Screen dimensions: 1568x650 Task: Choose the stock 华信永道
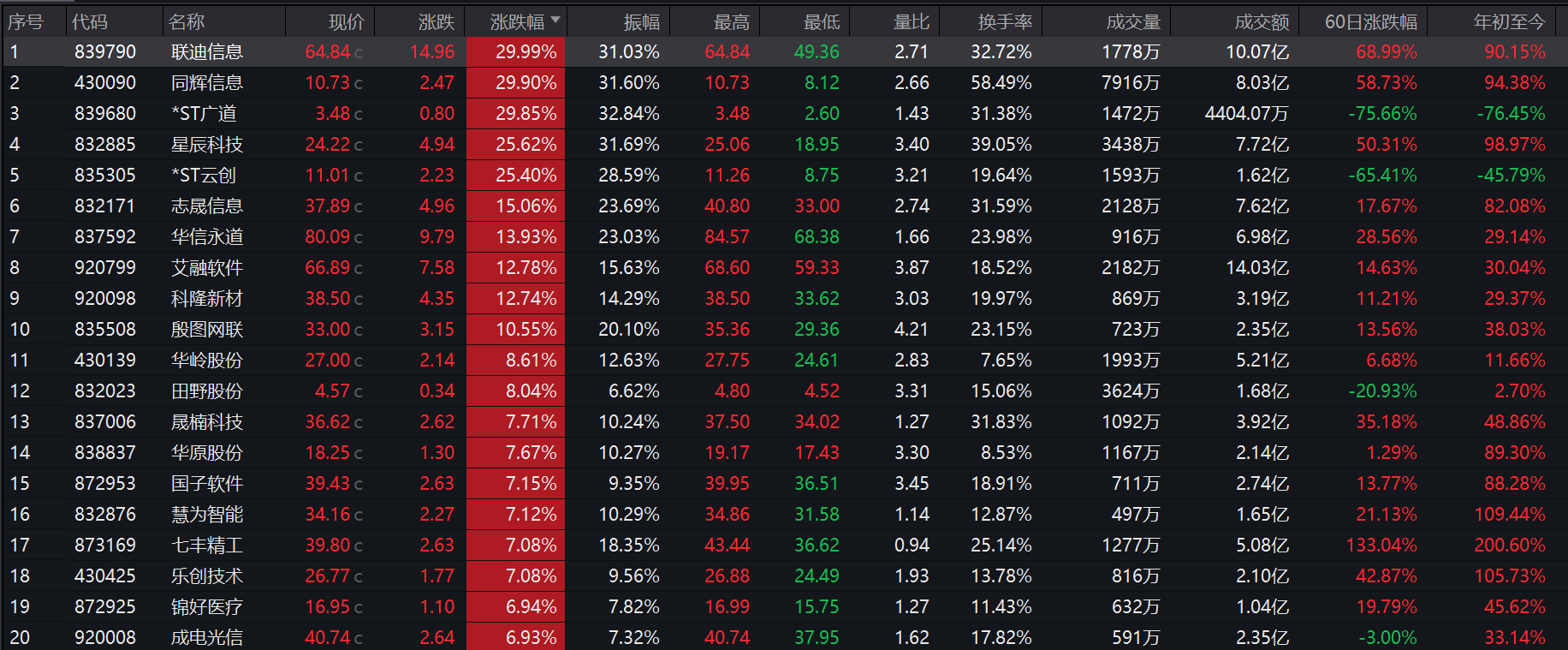coord(207,237)
